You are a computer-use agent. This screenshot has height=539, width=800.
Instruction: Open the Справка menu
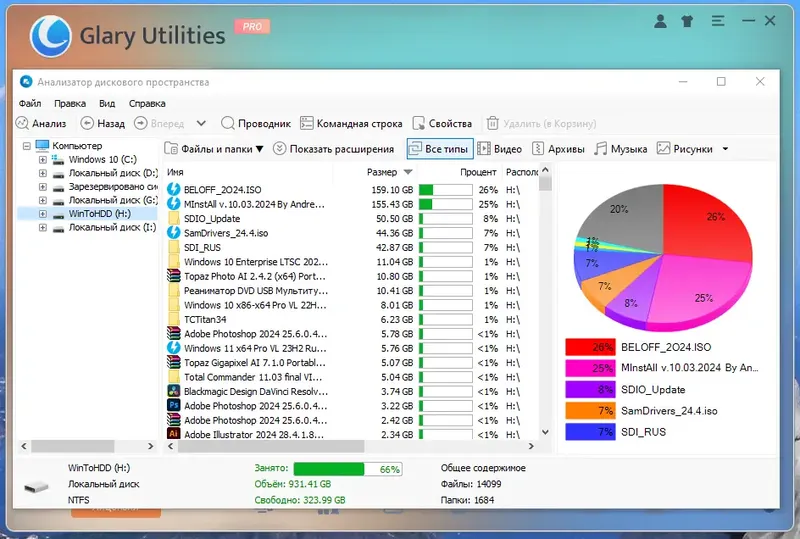[147, 104]
